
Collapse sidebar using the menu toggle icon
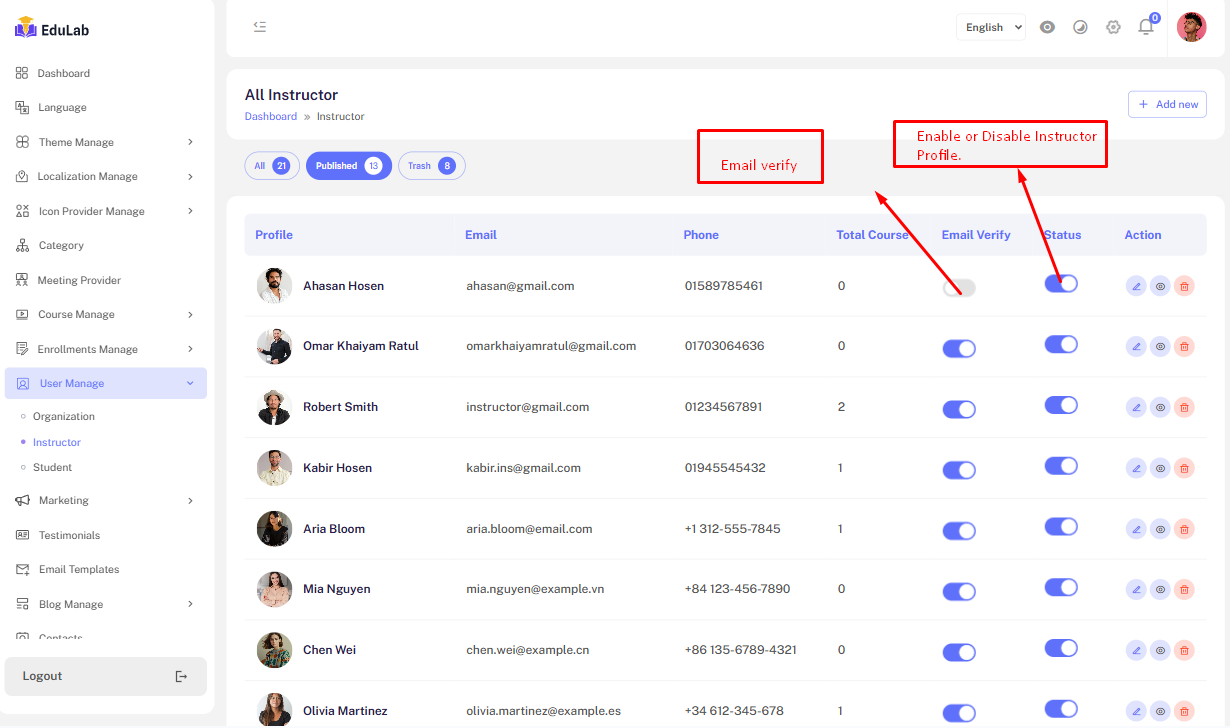(x=260, y=27)
